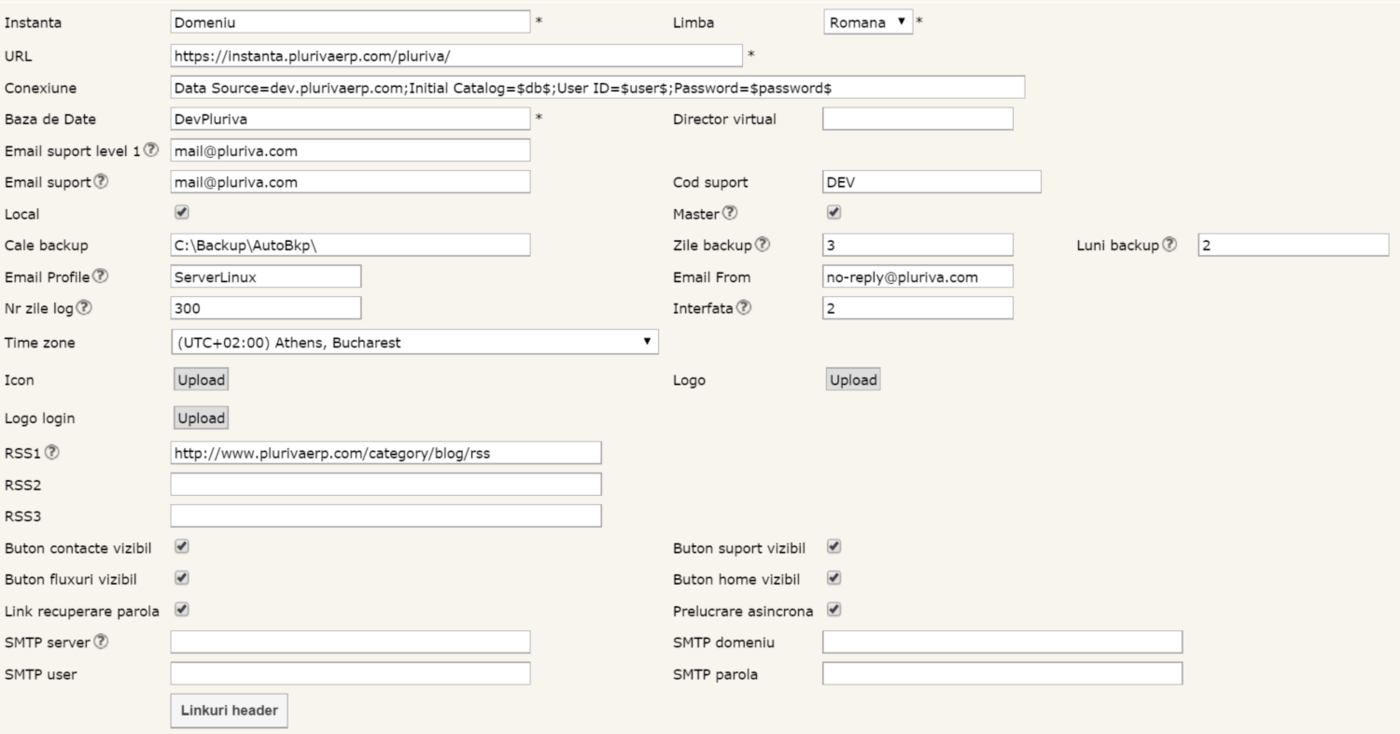Click Upload button for Icon
The width and height of the screenshot is (1400, 734).
(201, 380)
